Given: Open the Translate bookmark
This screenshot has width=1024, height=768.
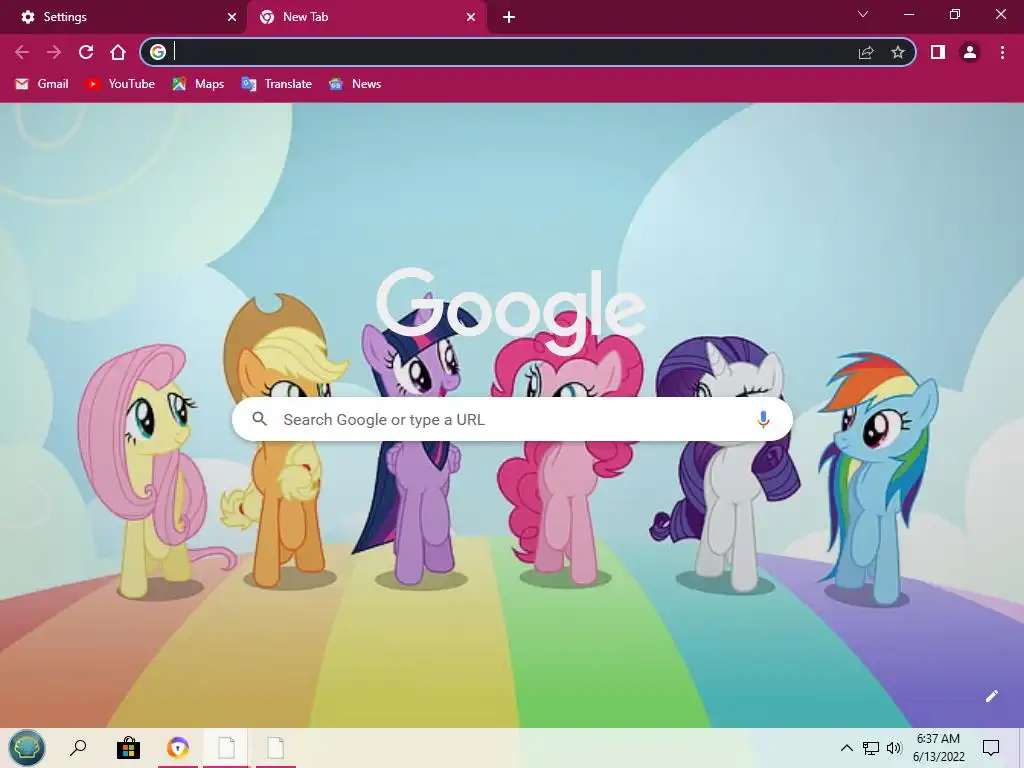Looking at the screenshot, I should tap(277, 84).
